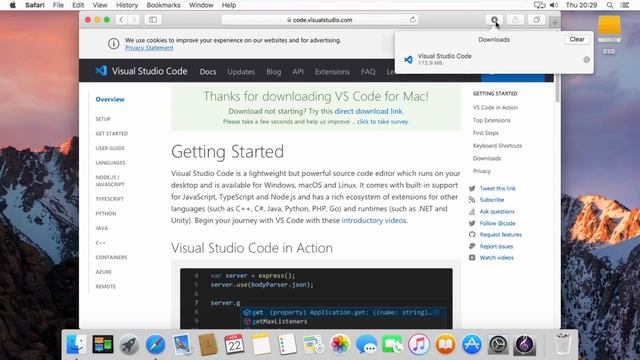Reload the page via address bar icon
Viewport: 640px width, 360px height.
point(413,20)
